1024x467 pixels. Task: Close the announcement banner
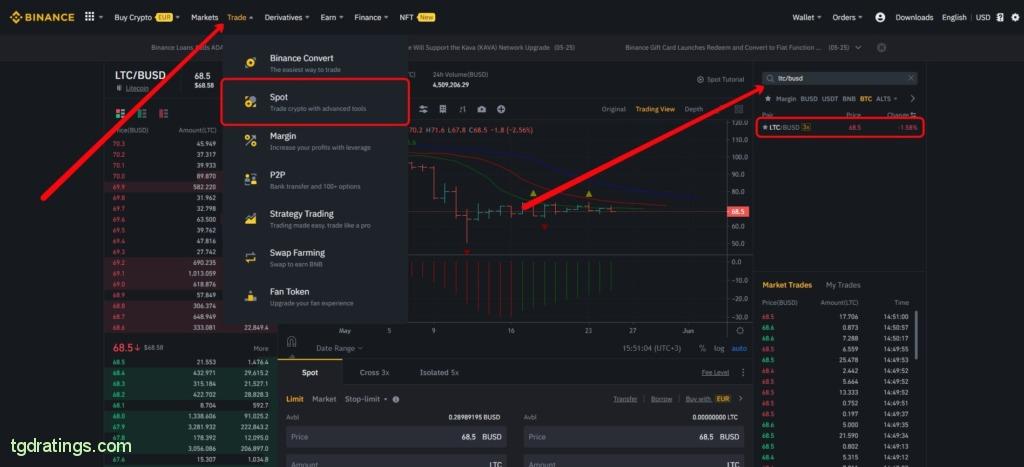point(881,48)
